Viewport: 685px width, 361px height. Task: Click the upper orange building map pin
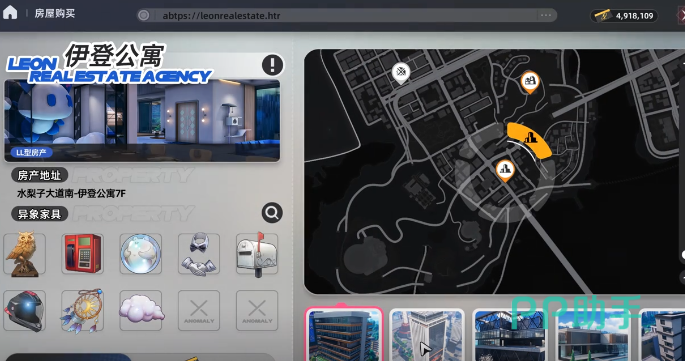point(530,82)
